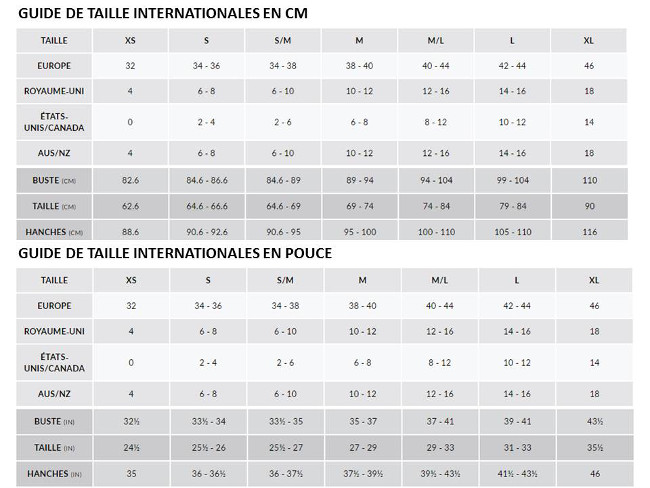Click the TAILLE (IN) row label
This screenshot has width=650, height=488.
click(x=55, y=447)
